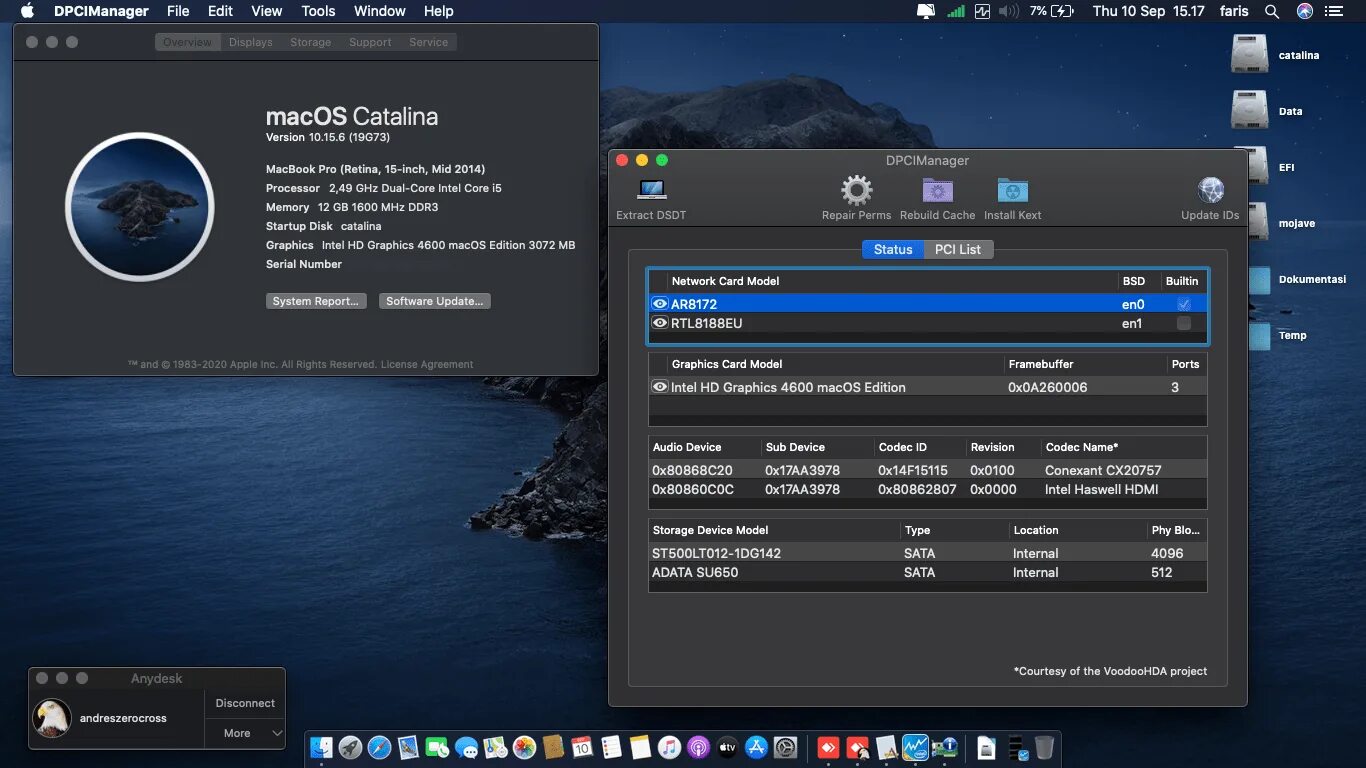Open the File menu
The height and width of the screenshot is (768, 1366).
click(x=178, y=11)
